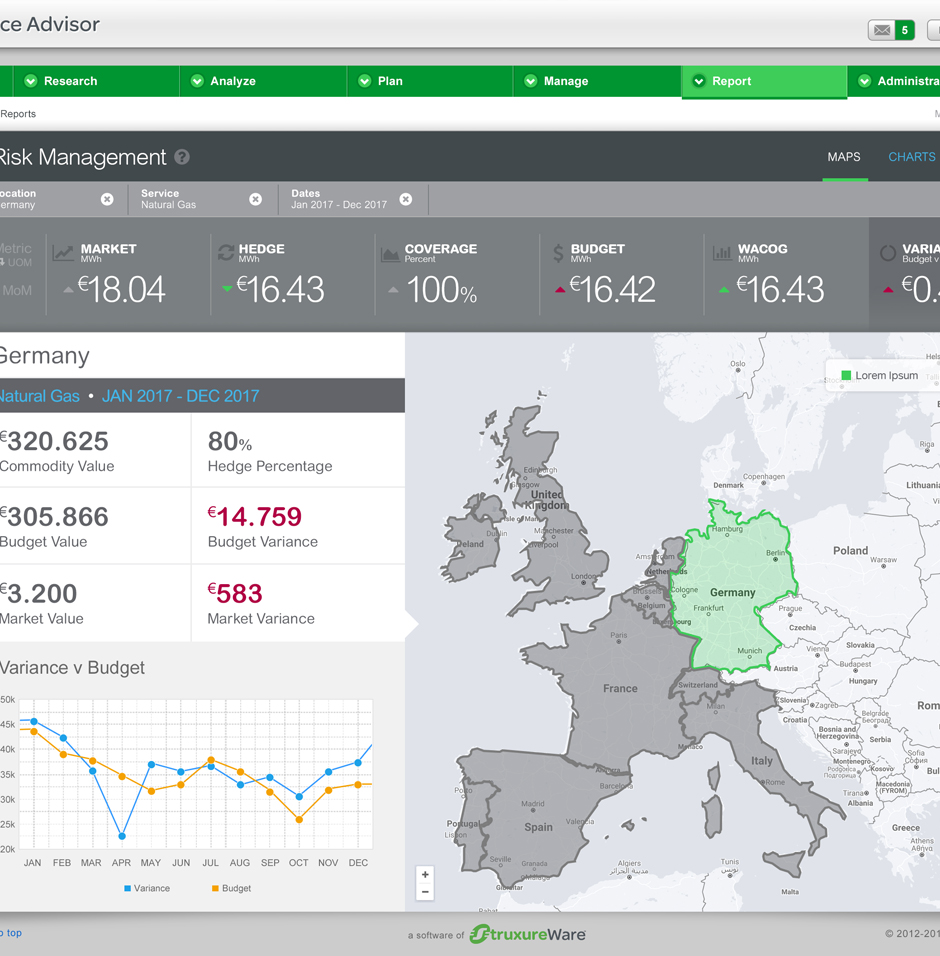Click the 80% Hedge Percentage figure
The width and height of the screenshot is (940, 956).
pos(230,441)
